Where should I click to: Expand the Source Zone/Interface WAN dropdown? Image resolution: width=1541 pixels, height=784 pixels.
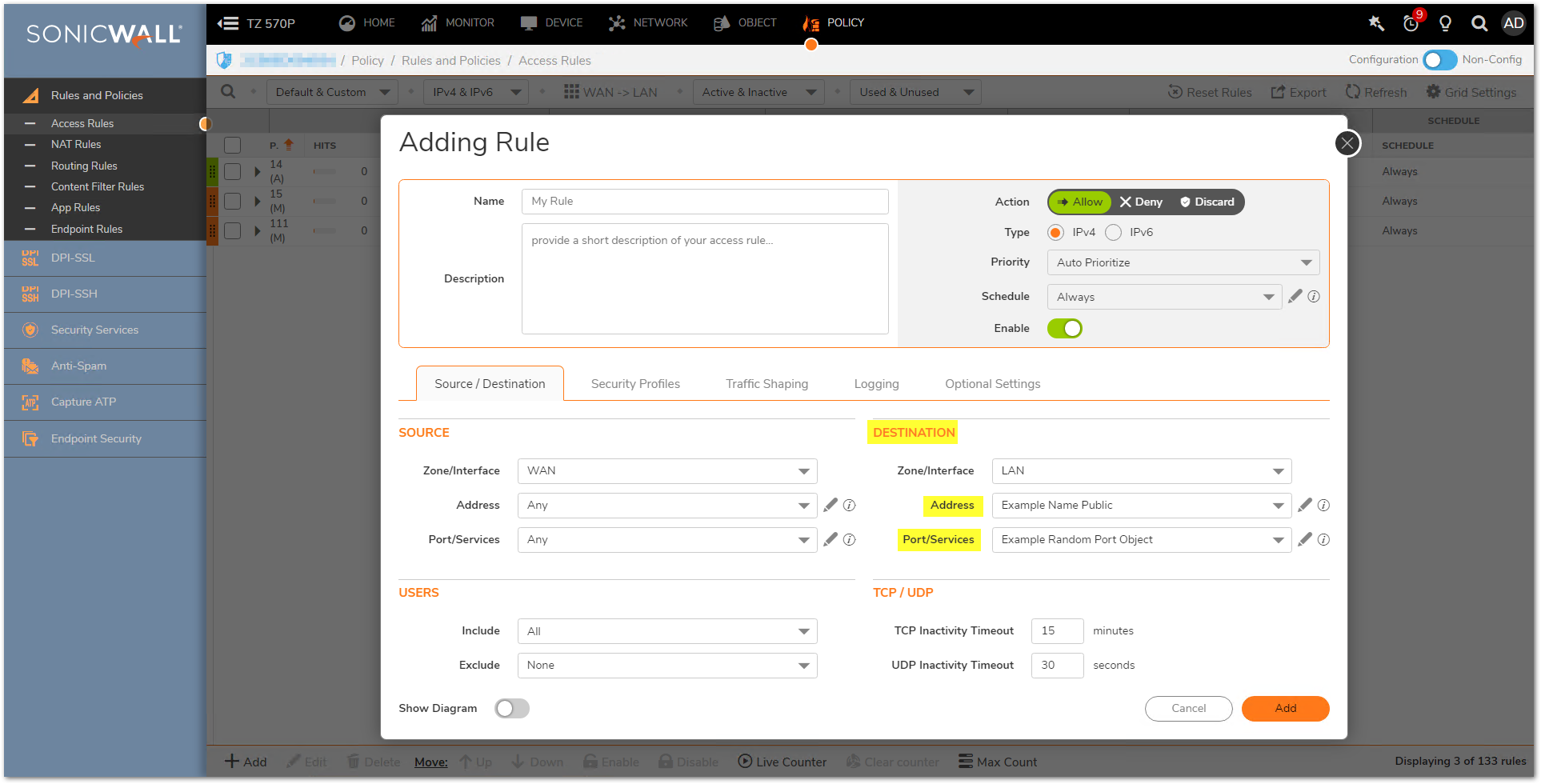coord(666,470)
